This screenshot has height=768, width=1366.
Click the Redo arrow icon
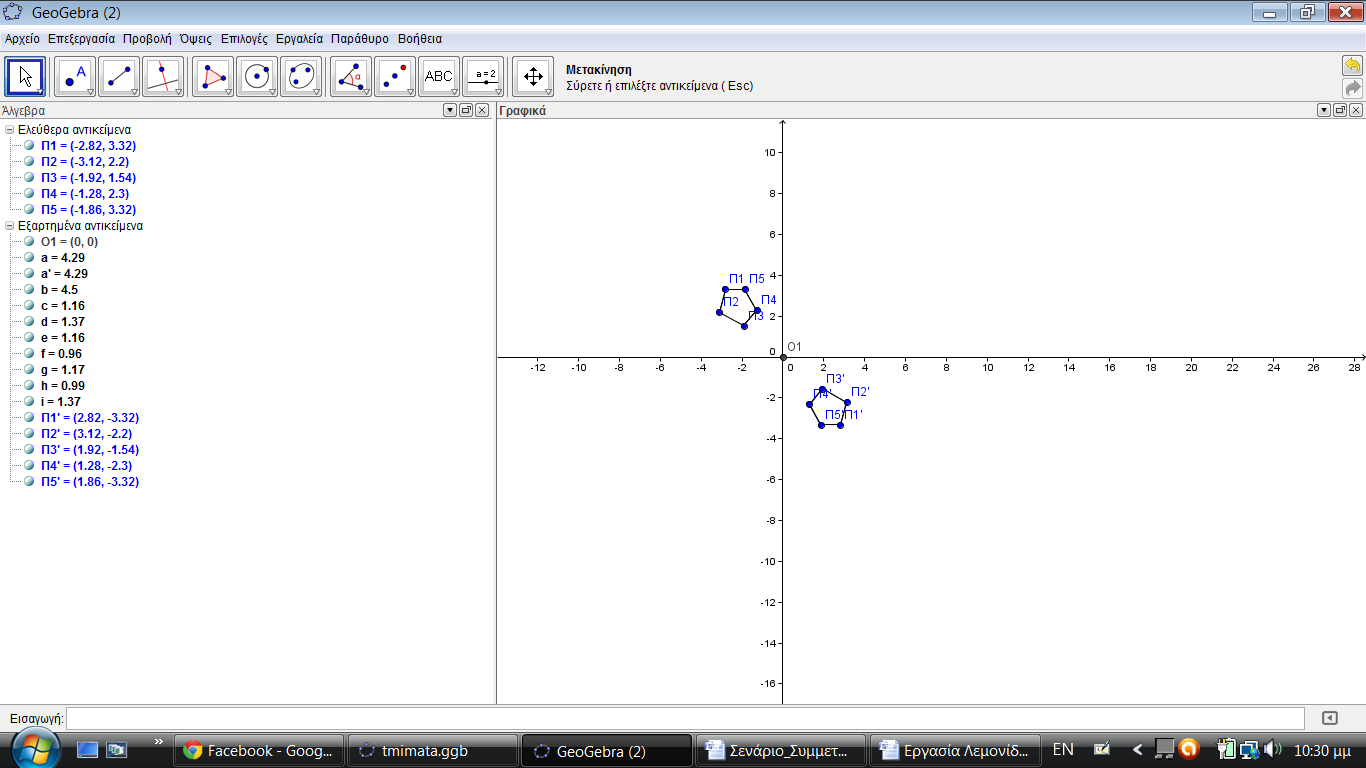tap(1352, 88)
